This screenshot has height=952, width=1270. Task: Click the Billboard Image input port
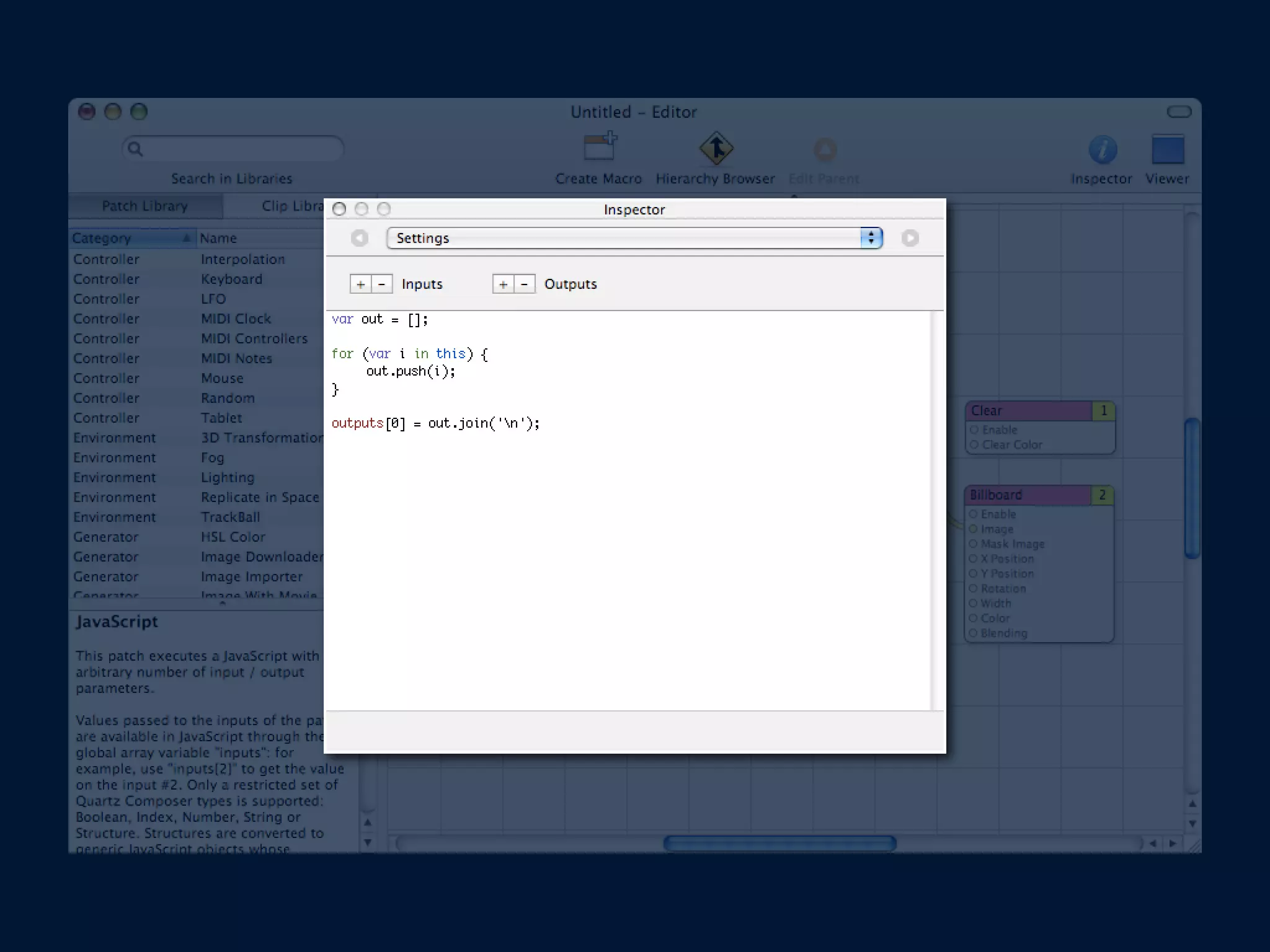click(x=973, y=529)
